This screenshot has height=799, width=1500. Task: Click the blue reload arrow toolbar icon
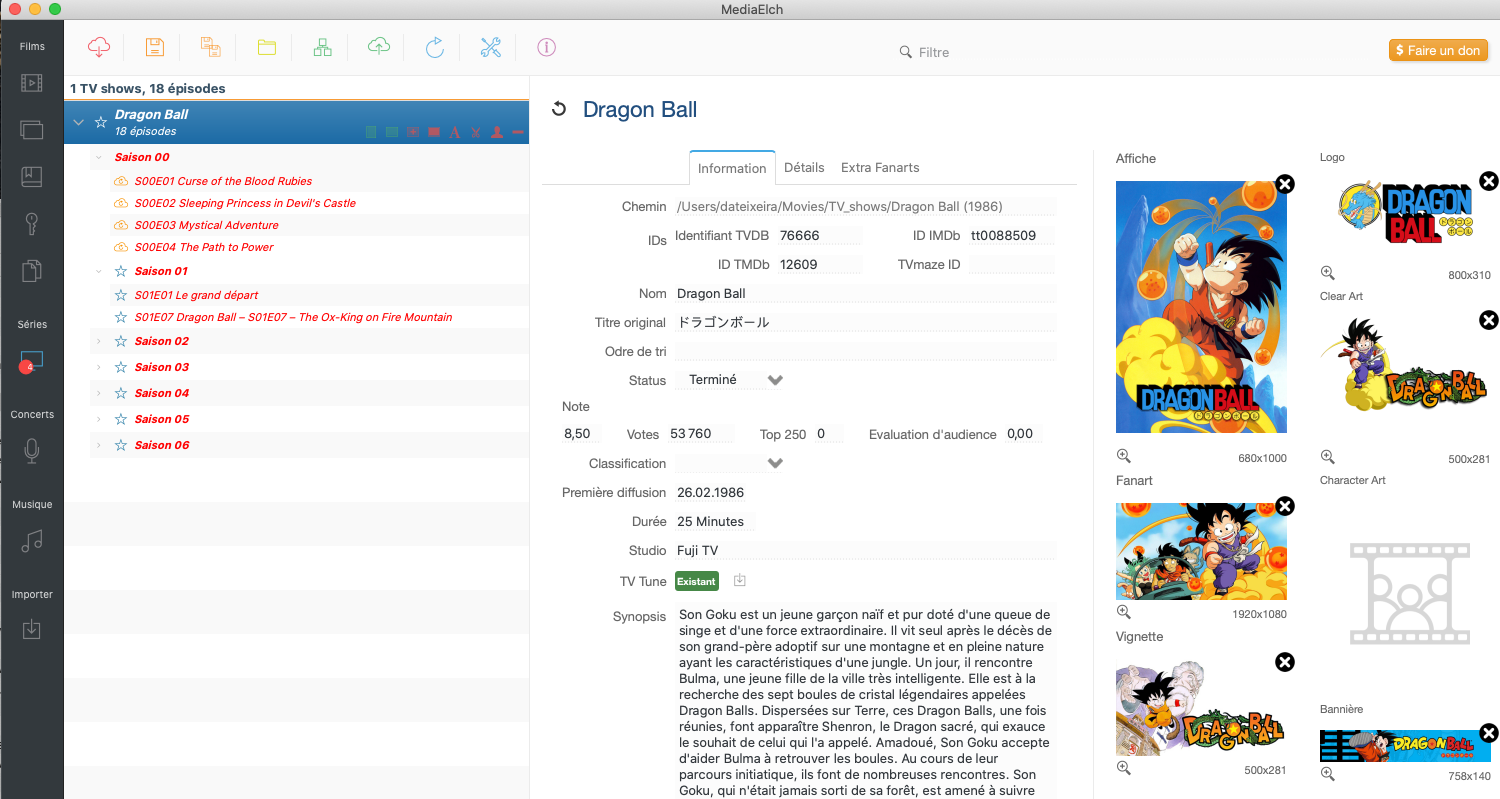434,47
